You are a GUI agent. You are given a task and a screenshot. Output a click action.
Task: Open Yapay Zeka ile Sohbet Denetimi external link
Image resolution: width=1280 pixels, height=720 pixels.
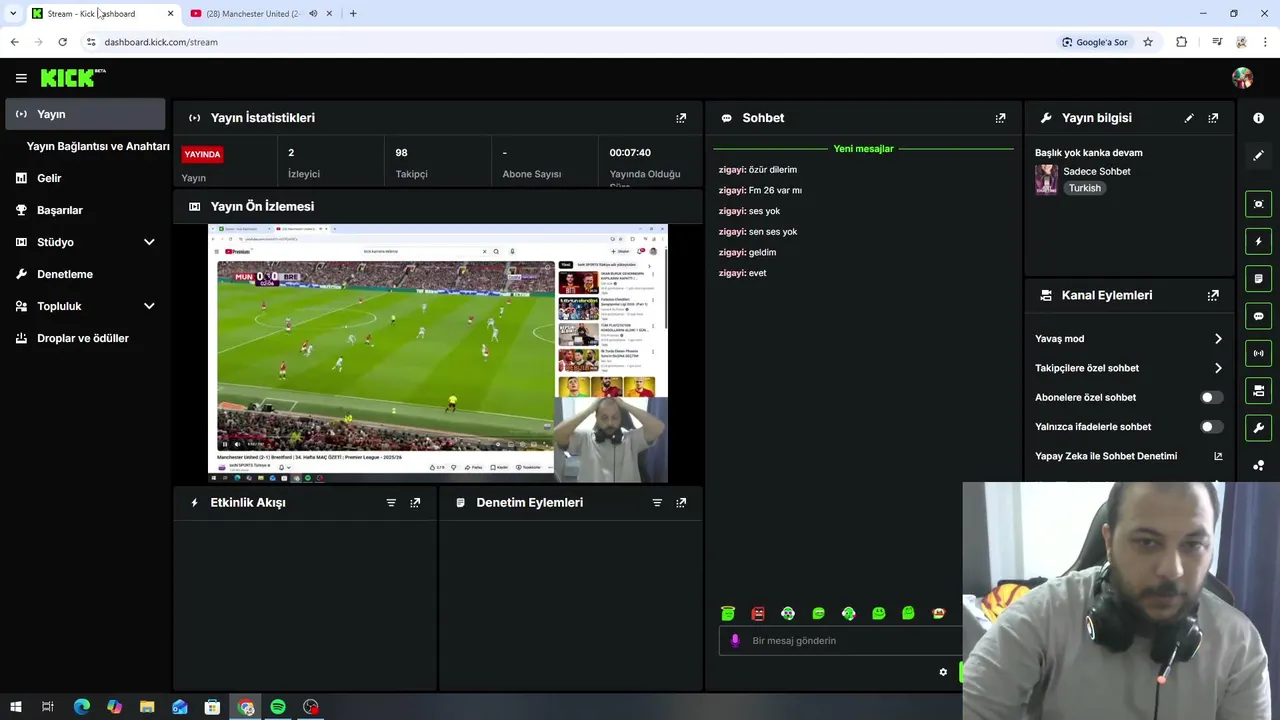click(x=1218, y=456)
